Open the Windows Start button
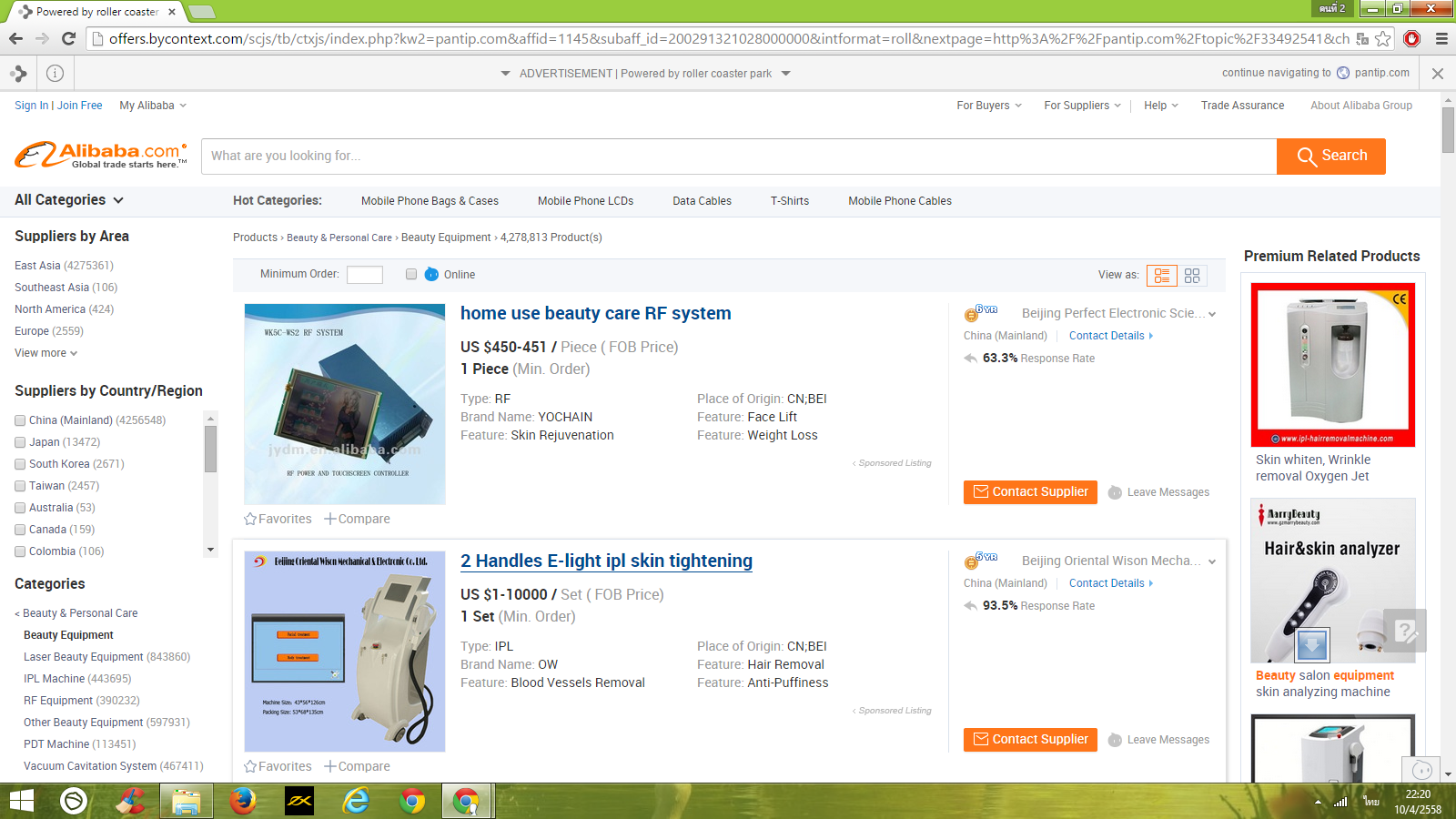 point(21,801)
